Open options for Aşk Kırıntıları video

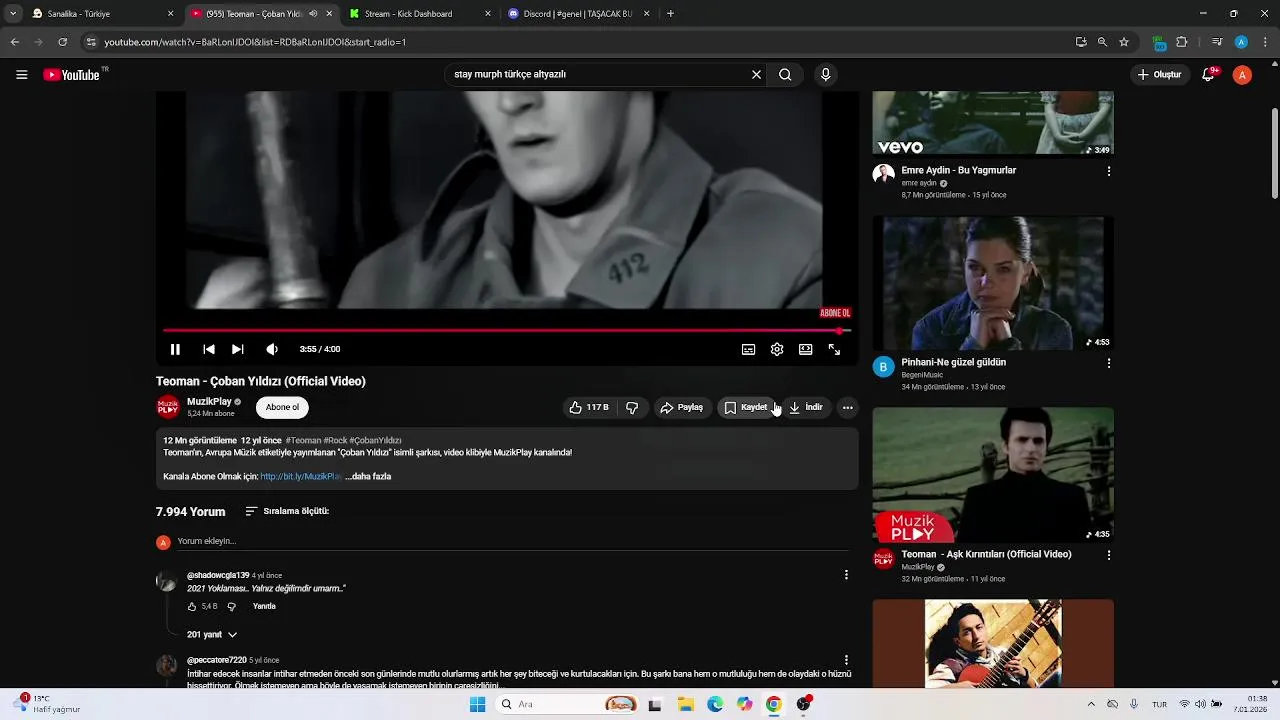point(1108,555)
